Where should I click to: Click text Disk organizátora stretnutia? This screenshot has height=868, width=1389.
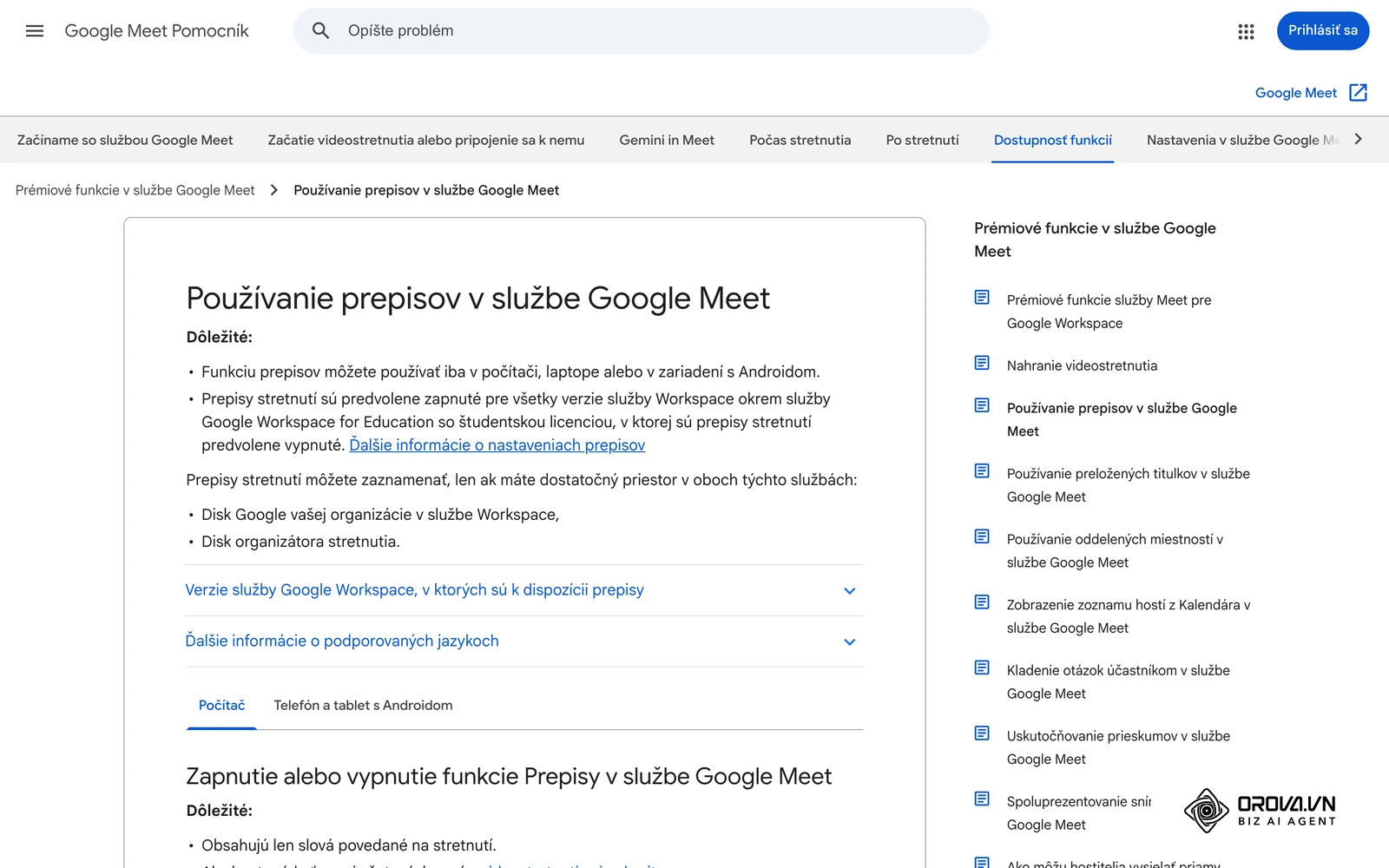pos(300,542)
